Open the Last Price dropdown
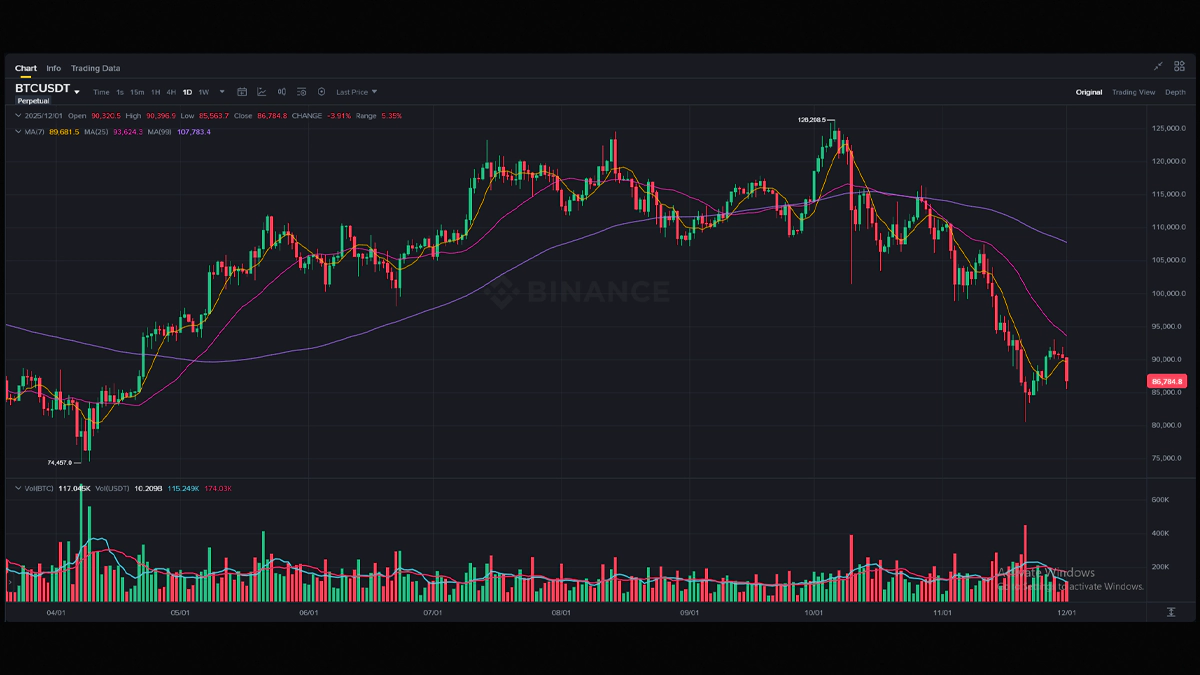1200x675 pixels. point(356,92)
